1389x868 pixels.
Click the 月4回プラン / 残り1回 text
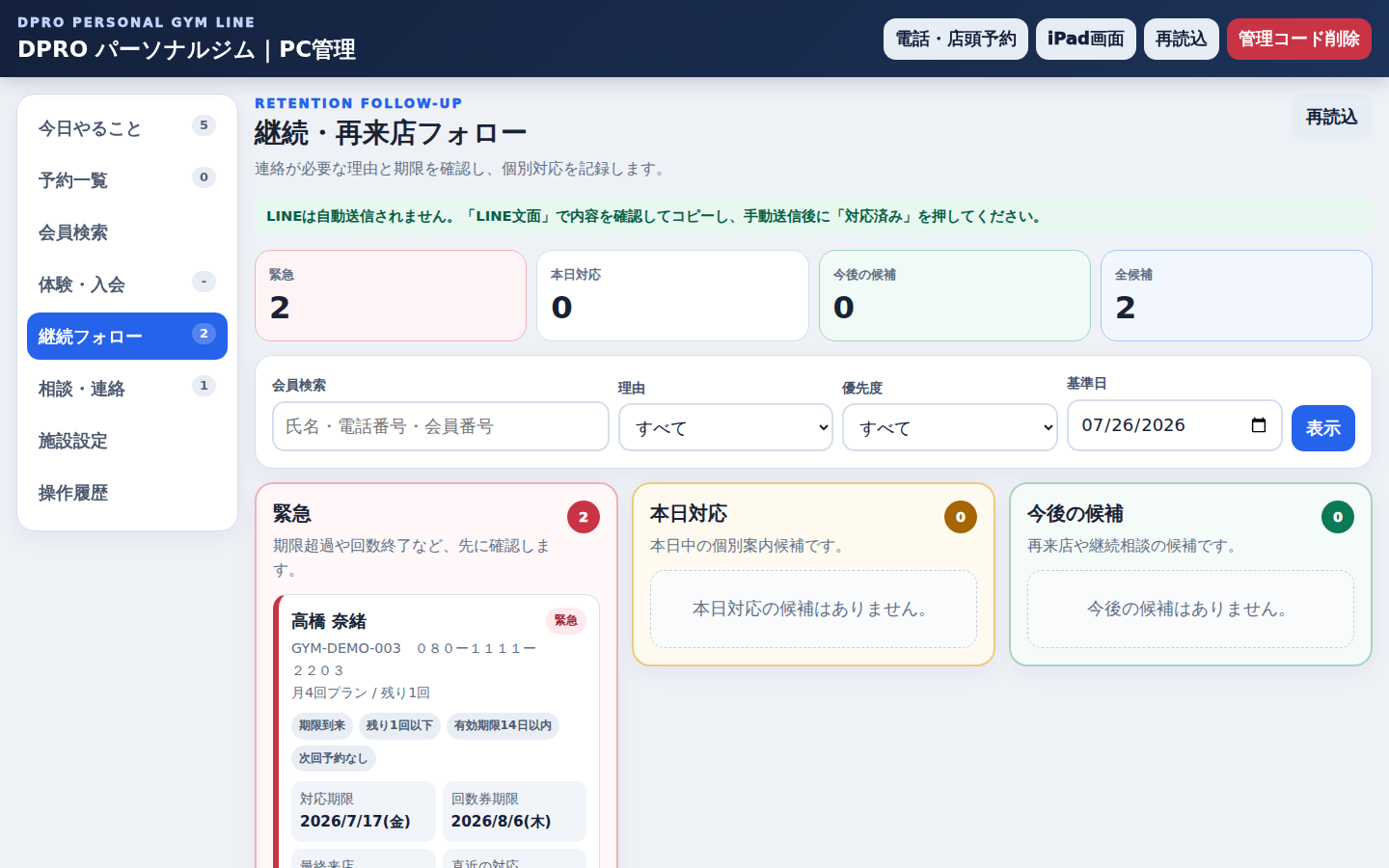pyautogui.click(x=361, y=692)
